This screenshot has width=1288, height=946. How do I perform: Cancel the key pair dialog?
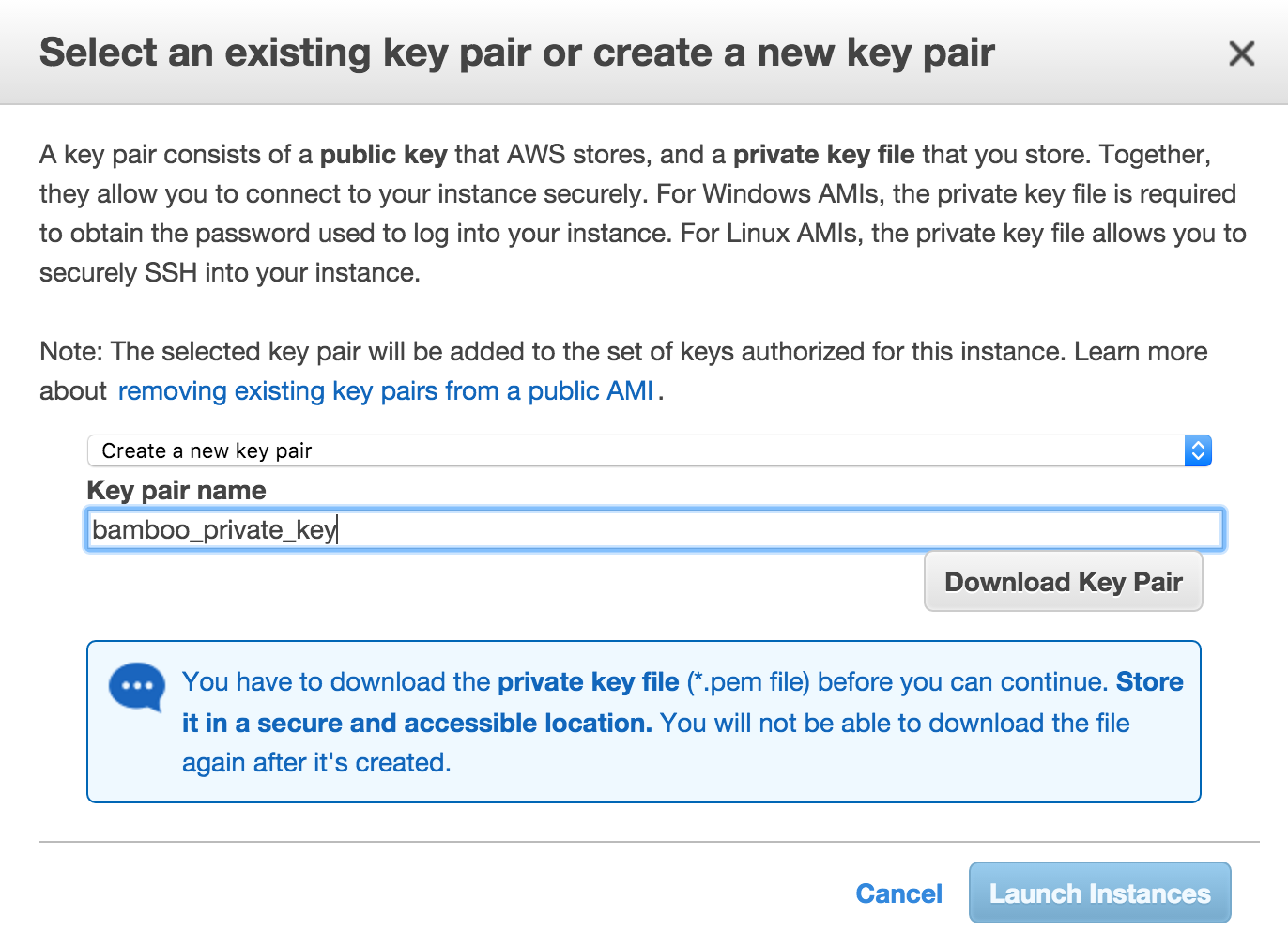click(x=898, y=893)
